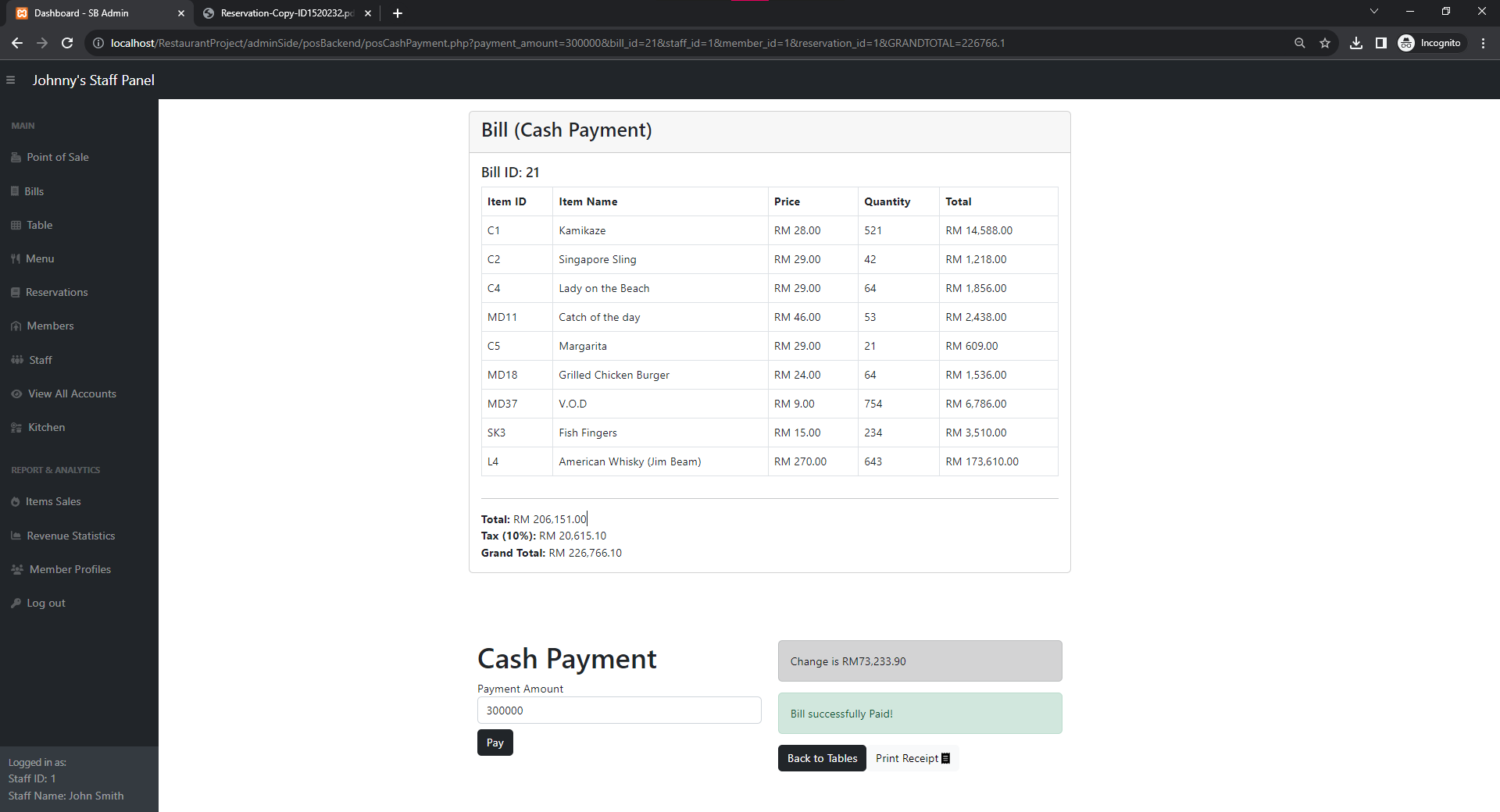Click the Incognito profile indicator

point(1430,43)
